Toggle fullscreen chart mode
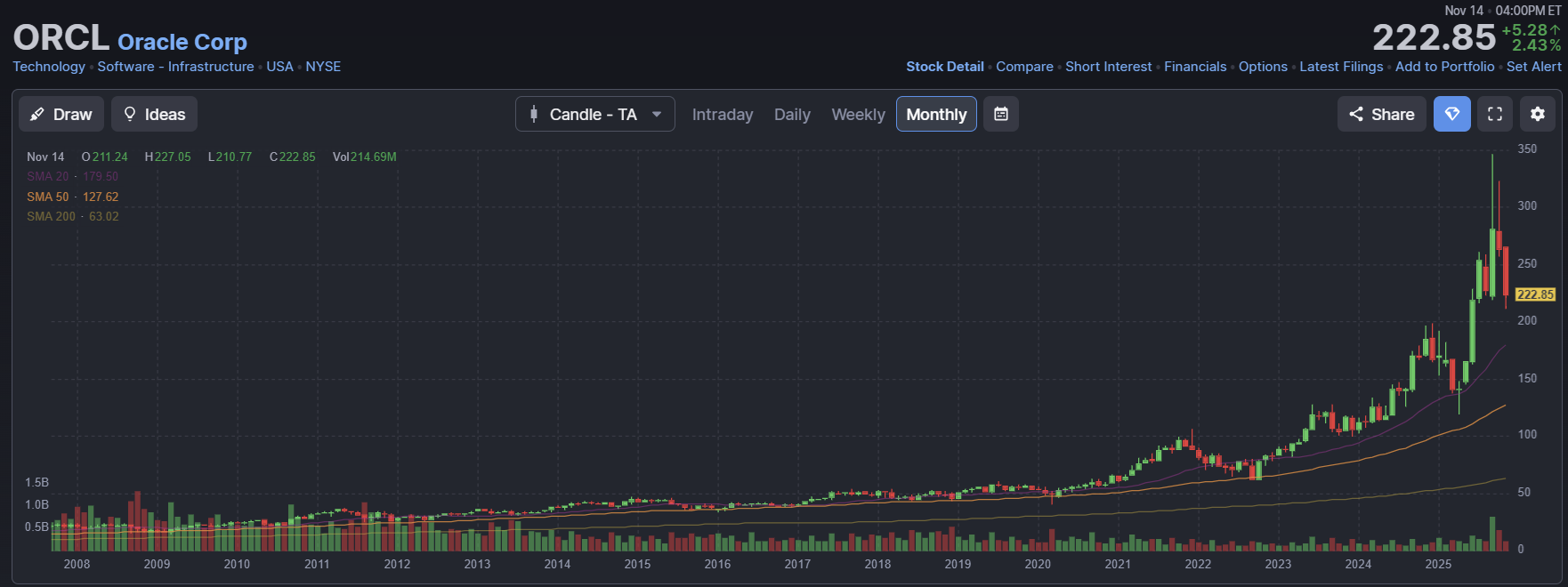The height and width of the screenshot is (587, 1568). [x=1495, y=114]
